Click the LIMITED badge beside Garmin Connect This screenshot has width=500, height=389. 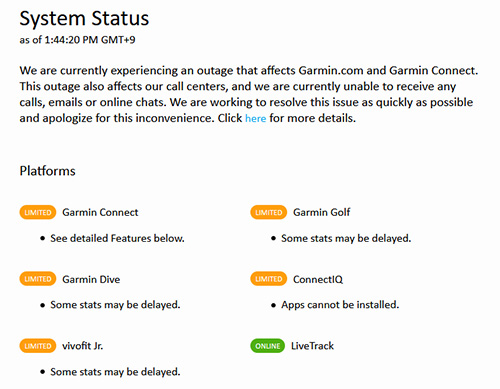[38, 212]
